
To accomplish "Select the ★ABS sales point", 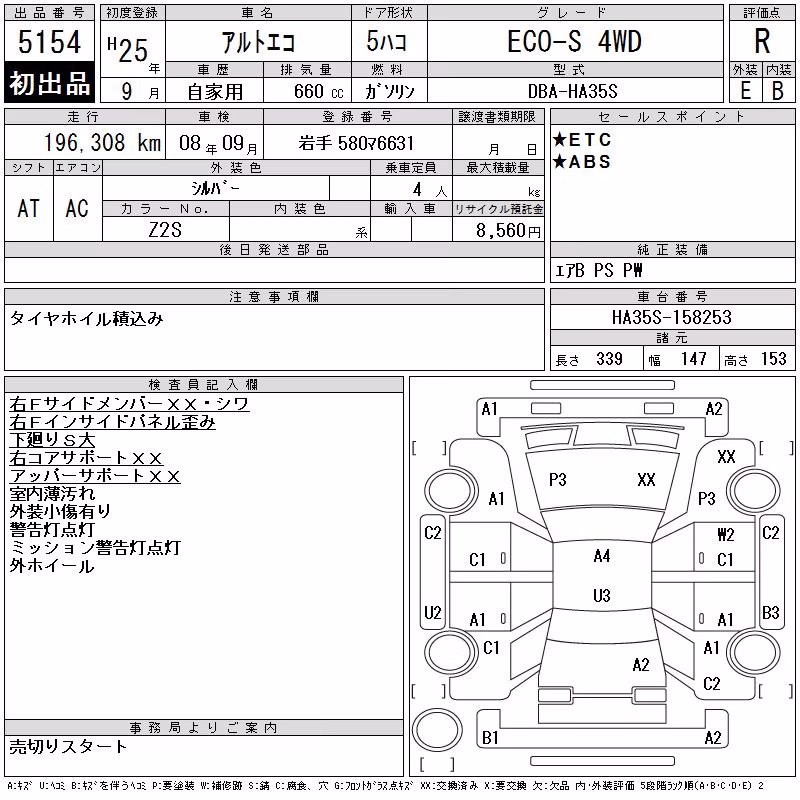I will click(582, 162).
